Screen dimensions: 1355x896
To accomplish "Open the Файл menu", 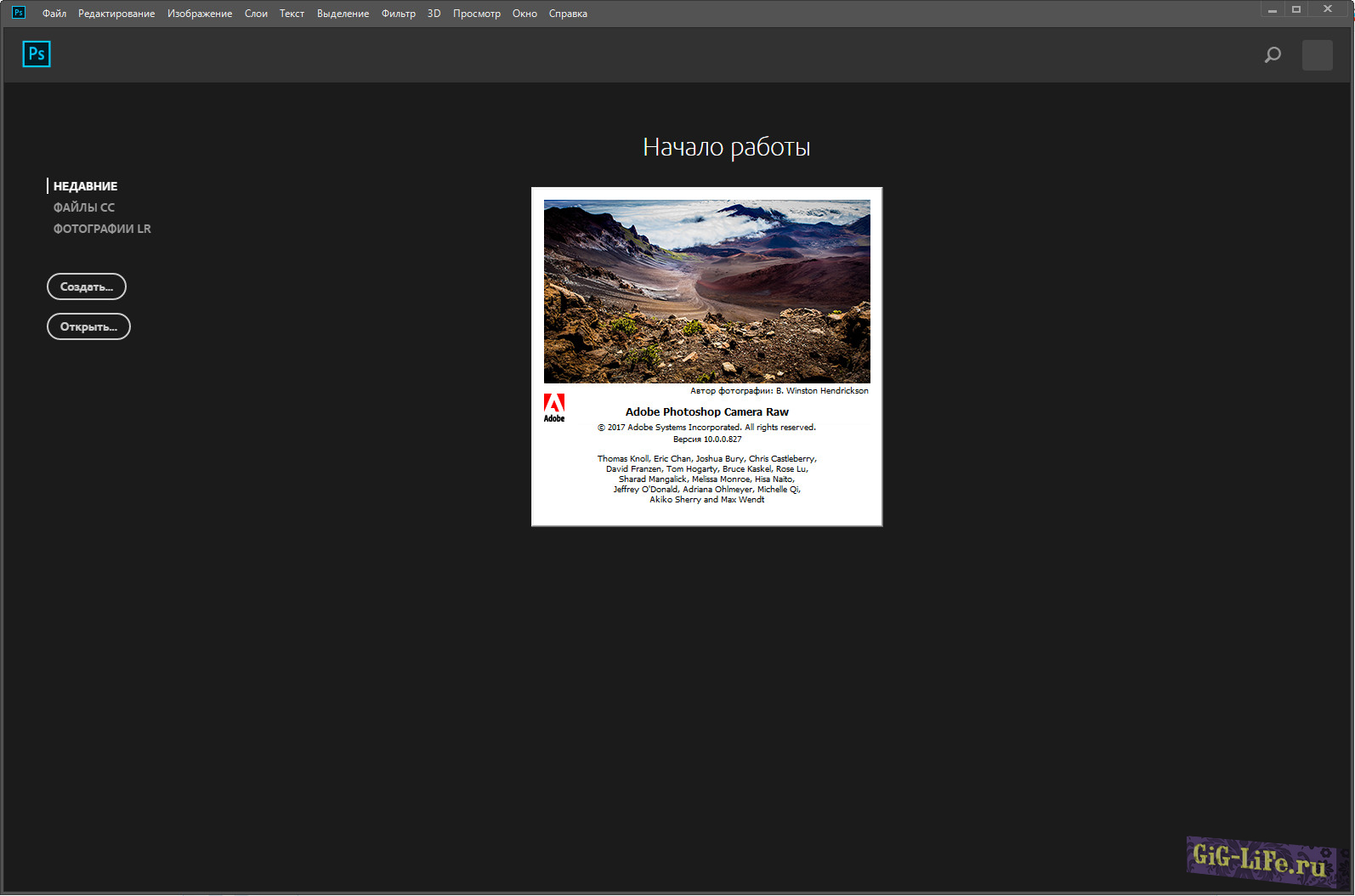I will click(x=54, y=14).
